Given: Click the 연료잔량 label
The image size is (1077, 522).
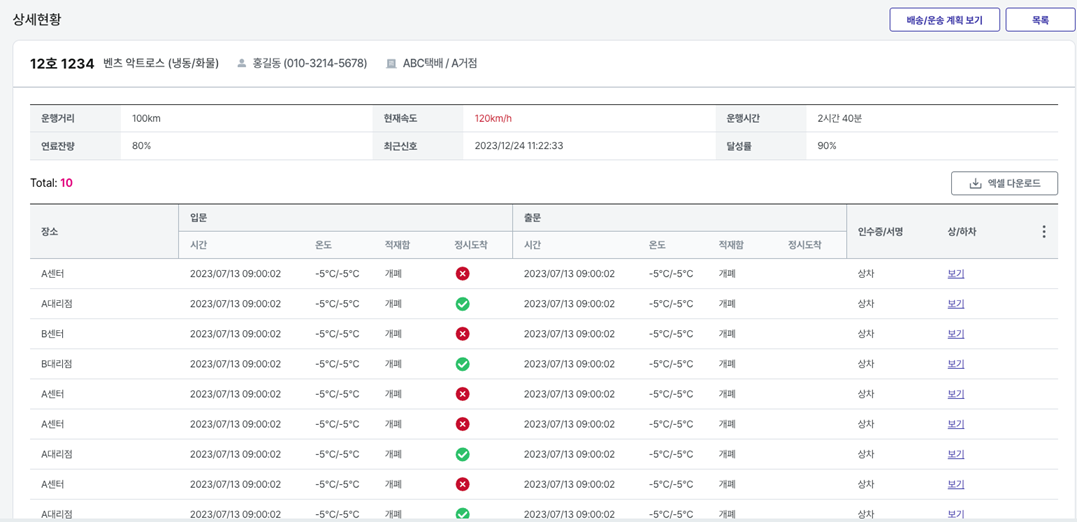Looking at the screenshot, I should pos(58,146).
